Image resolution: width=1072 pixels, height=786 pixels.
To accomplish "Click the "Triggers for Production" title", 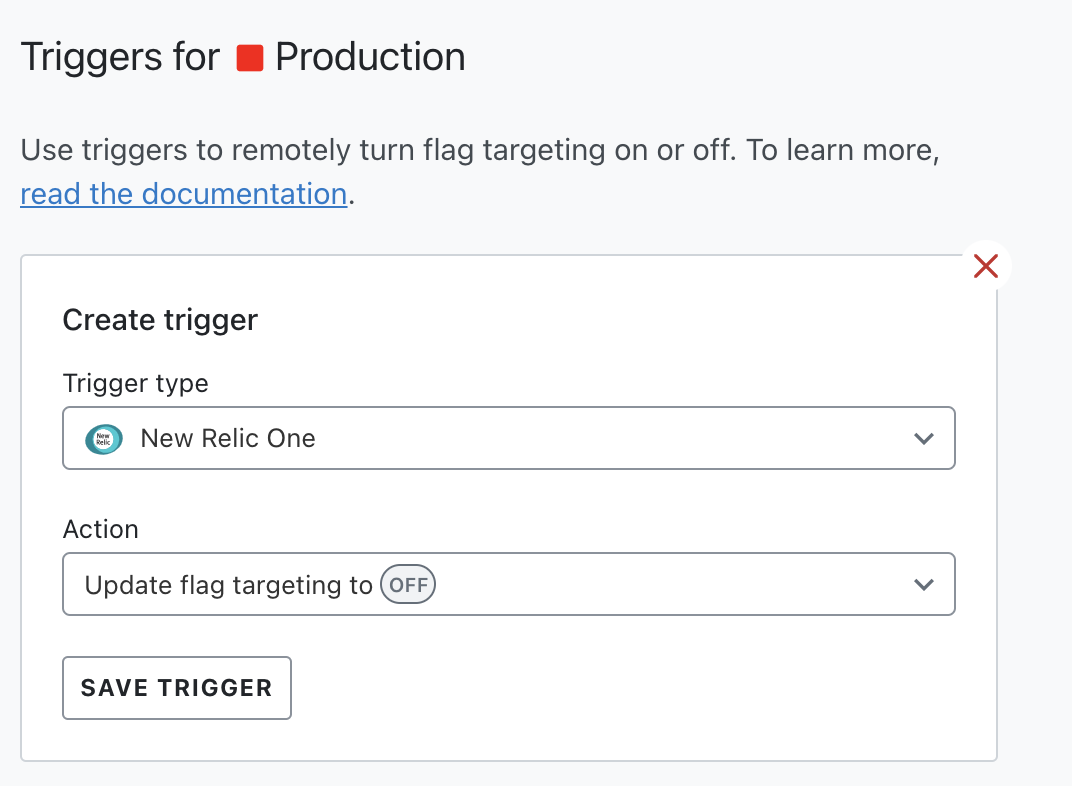I will click(243, 57).
